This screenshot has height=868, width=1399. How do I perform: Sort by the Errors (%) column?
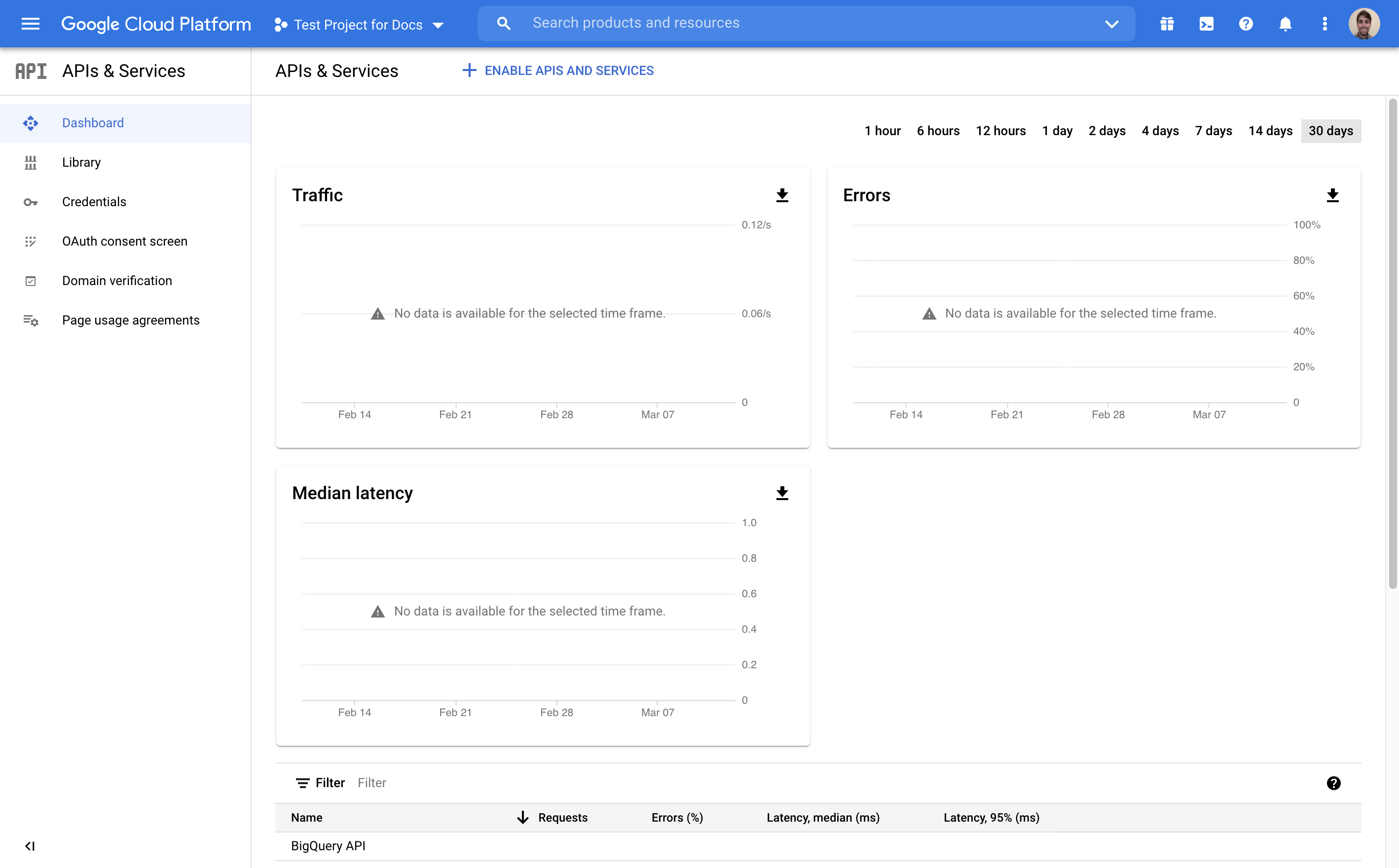677,818
